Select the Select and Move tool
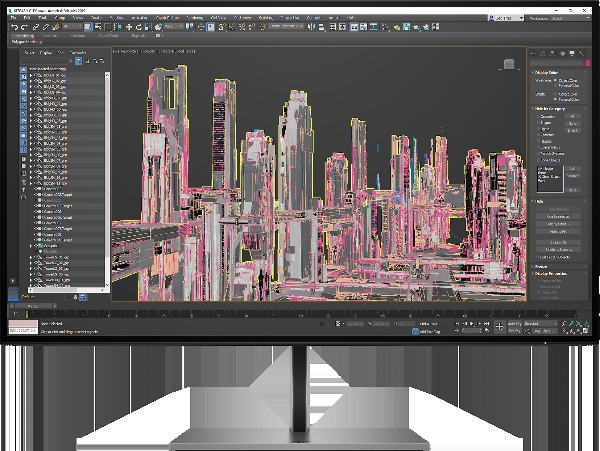Image resolution: width=600 pixels, height=451 pixels. [130, 27]
